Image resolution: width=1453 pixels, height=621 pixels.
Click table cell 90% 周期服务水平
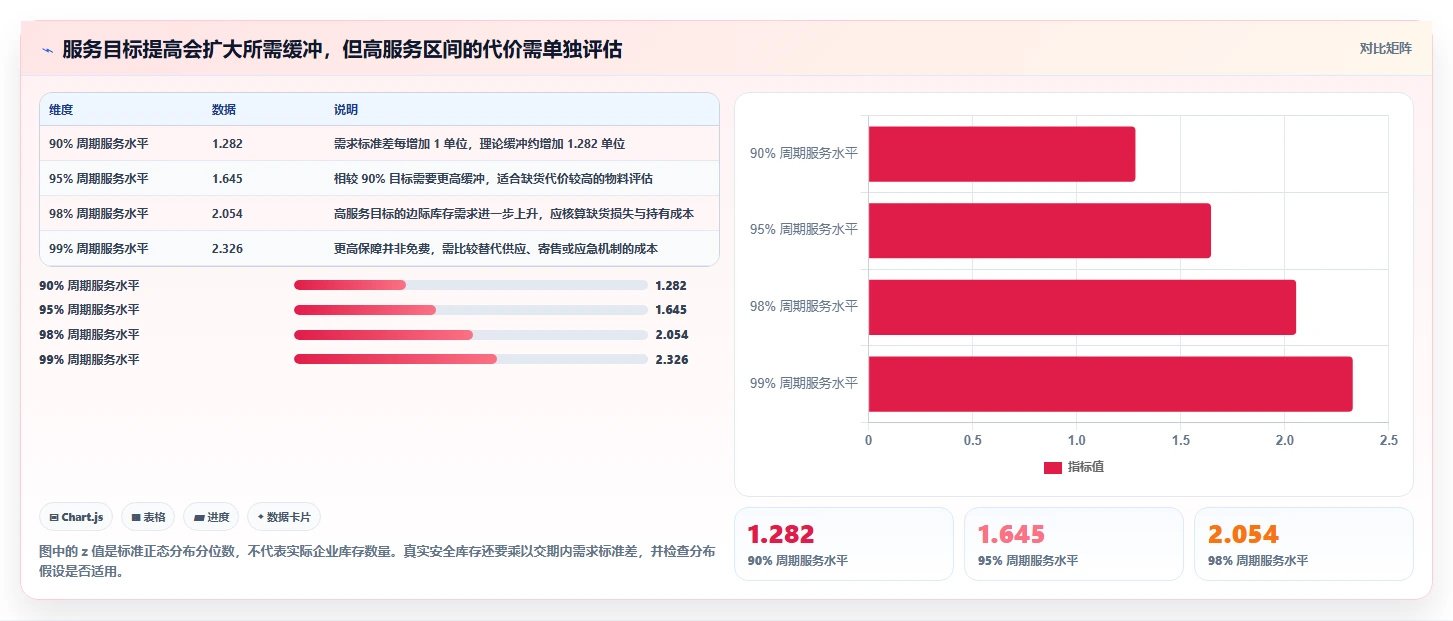[99, 144]
